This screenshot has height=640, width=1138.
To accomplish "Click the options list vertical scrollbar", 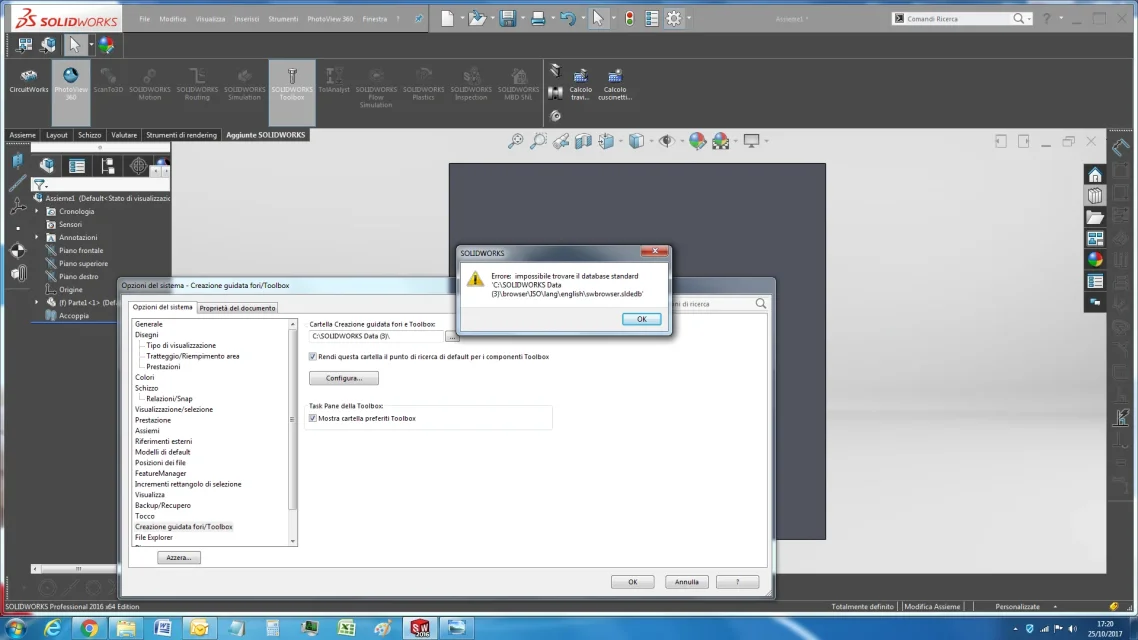I will 292,432.
